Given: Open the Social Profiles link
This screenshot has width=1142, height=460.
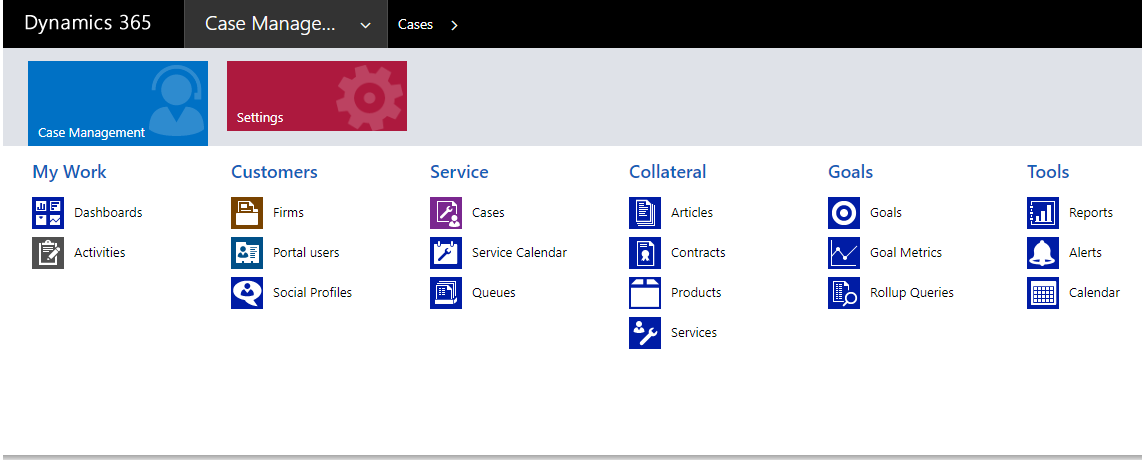Looking at the screenshot, I should click(312, 293).
